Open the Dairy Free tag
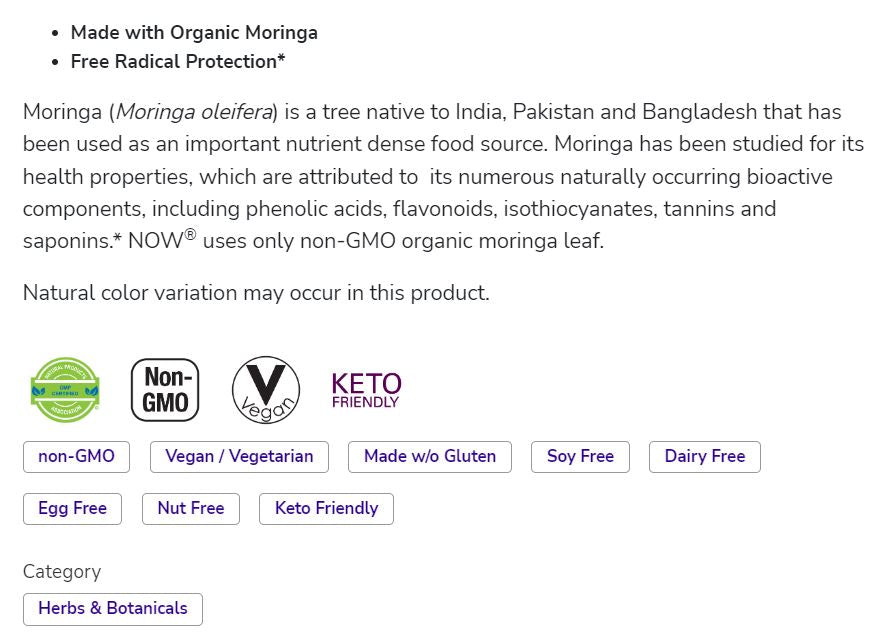Image resolution: width=880 pixels, height=641 pixels. tap(705, 457)
